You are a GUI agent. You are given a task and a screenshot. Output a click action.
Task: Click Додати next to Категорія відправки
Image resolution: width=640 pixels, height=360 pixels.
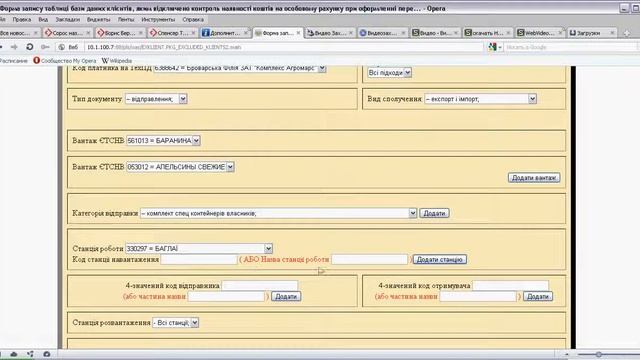(434, 213)
